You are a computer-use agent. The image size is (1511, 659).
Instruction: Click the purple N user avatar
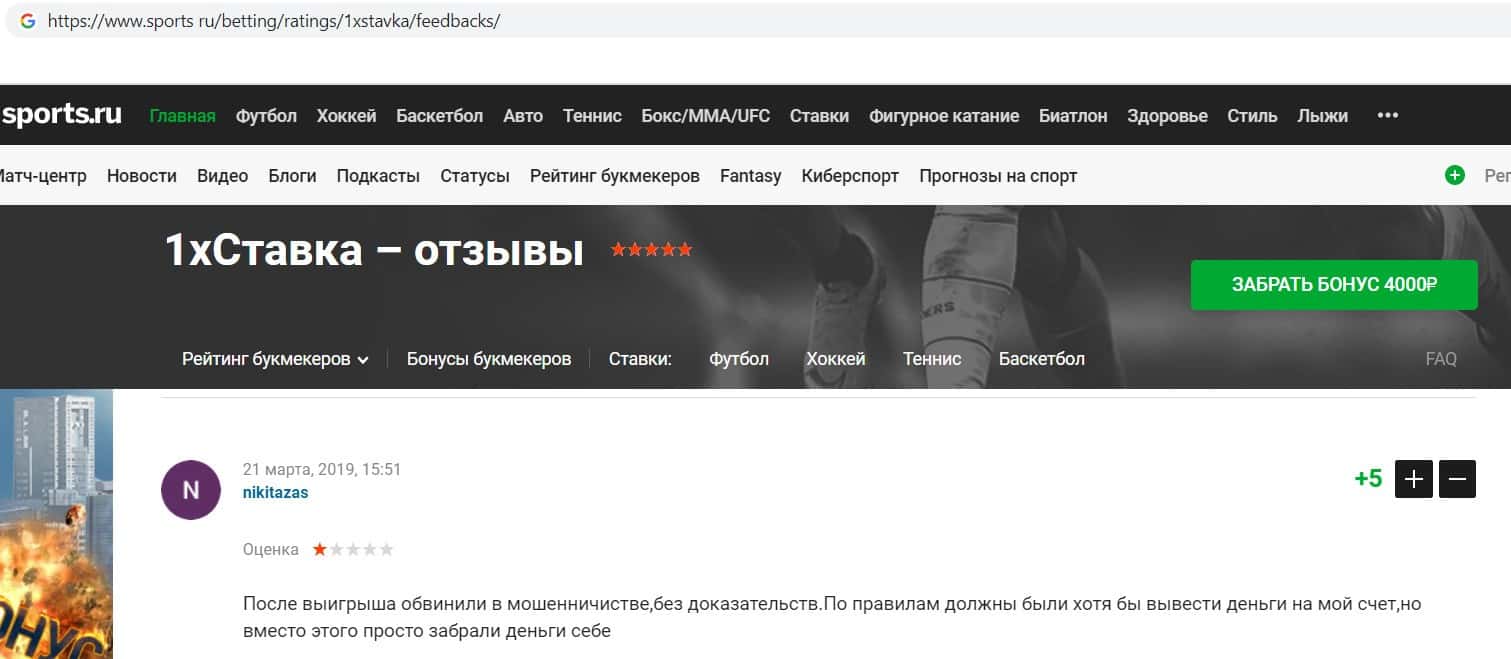pyautogui.click(x=191, y=490)
